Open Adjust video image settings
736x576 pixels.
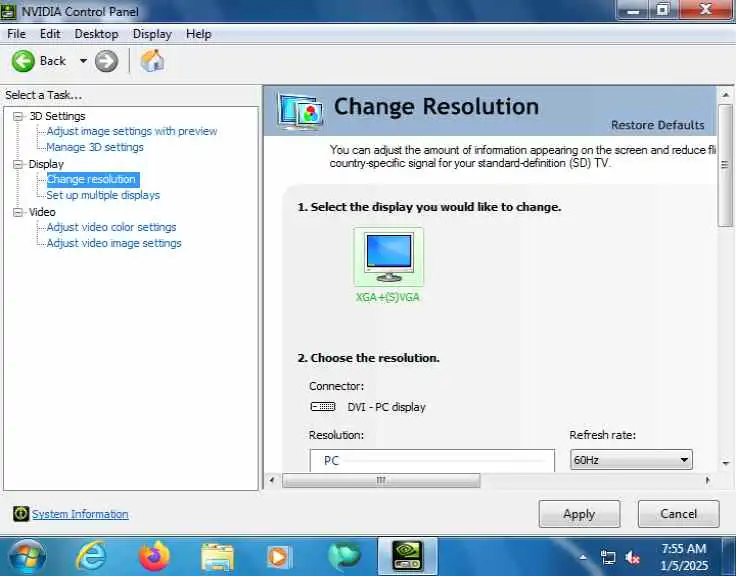(x=114, y=243)
